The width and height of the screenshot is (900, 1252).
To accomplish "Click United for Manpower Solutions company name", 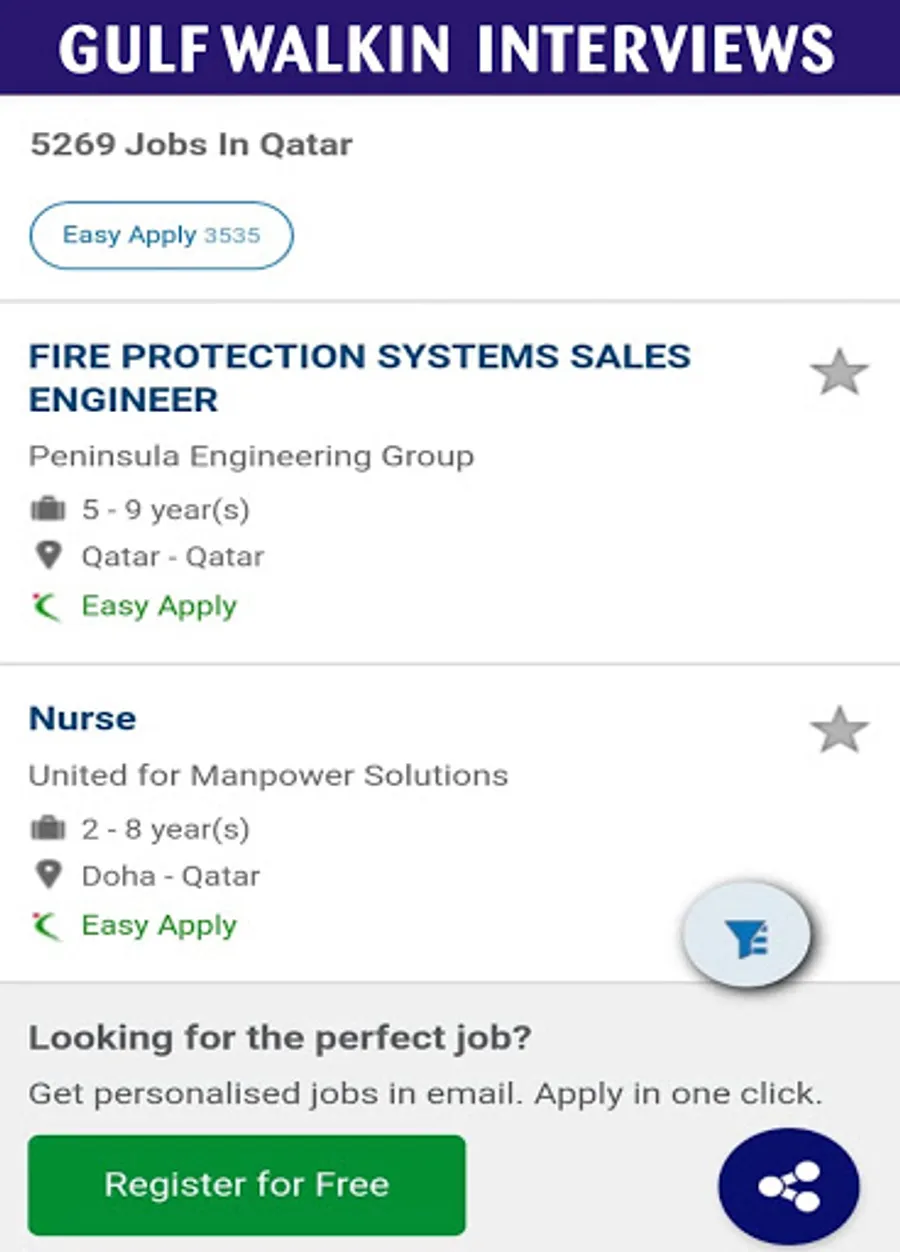I will pyautogui.click(x=268, y=775).
